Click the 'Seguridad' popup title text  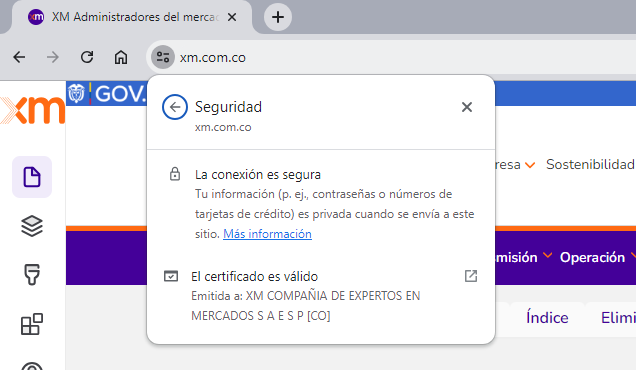(228, 107)
